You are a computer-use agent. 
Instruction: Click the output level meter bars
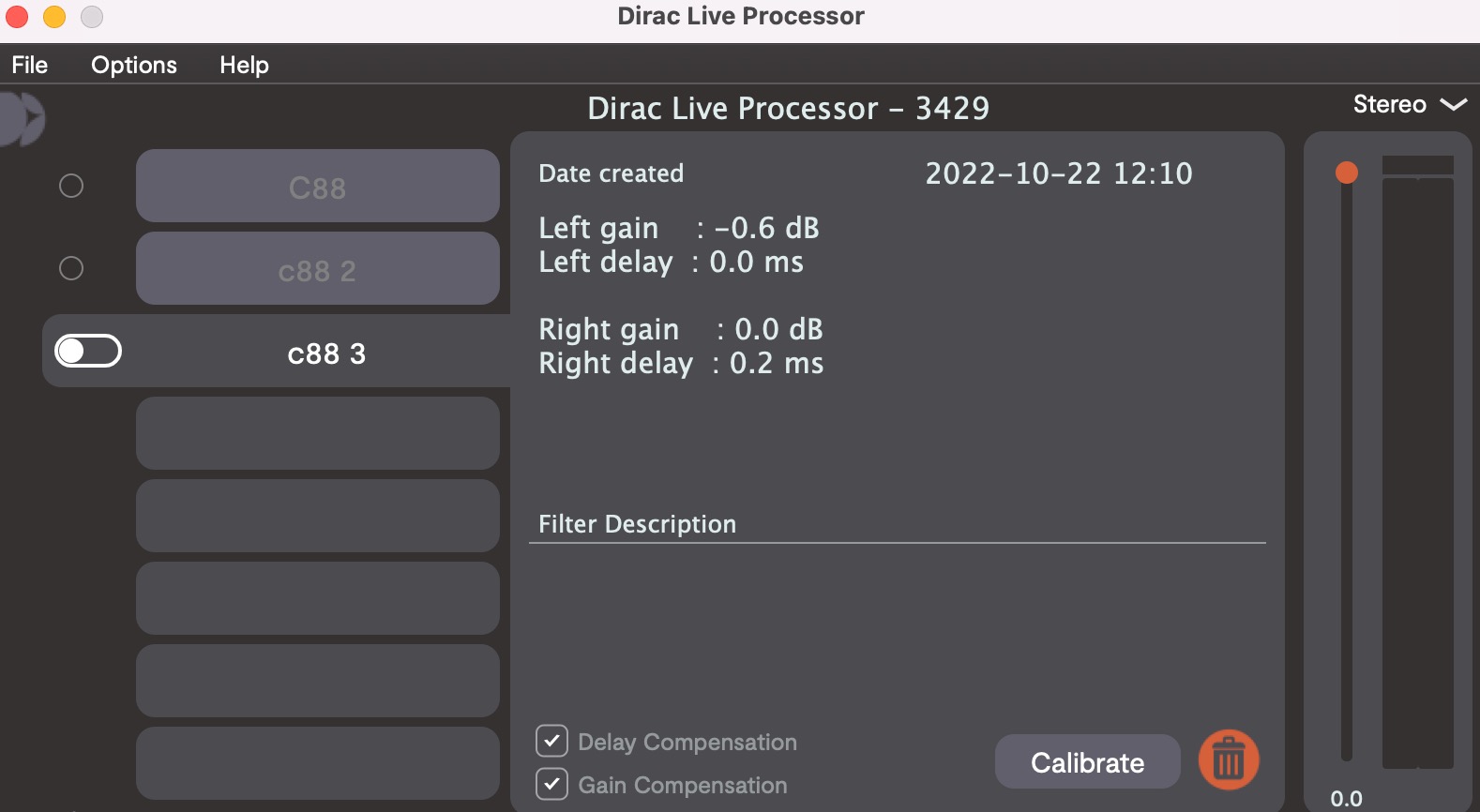point(1417,462)
